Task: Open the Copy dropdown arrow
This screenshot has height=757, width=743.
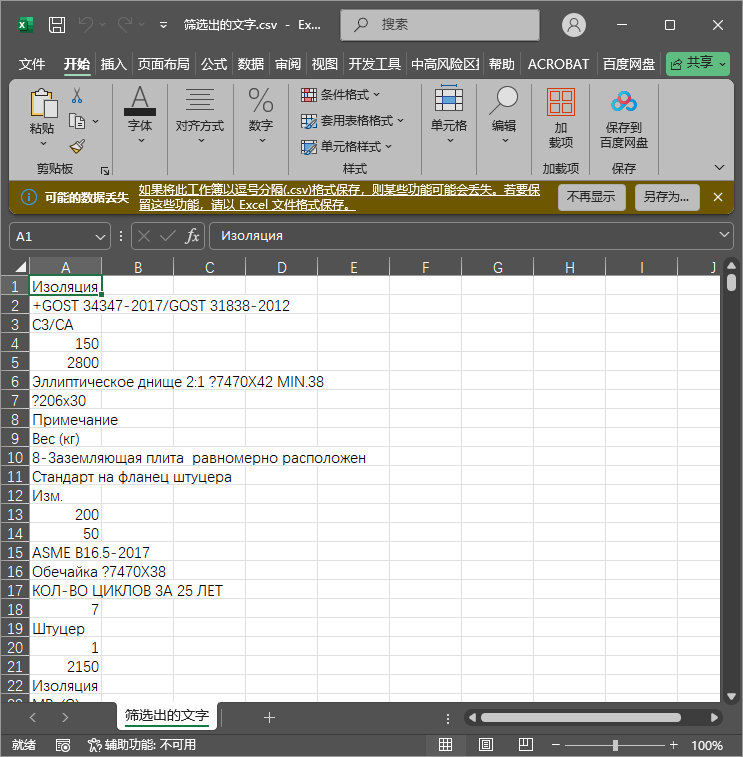Action: (x=96, y=121)
